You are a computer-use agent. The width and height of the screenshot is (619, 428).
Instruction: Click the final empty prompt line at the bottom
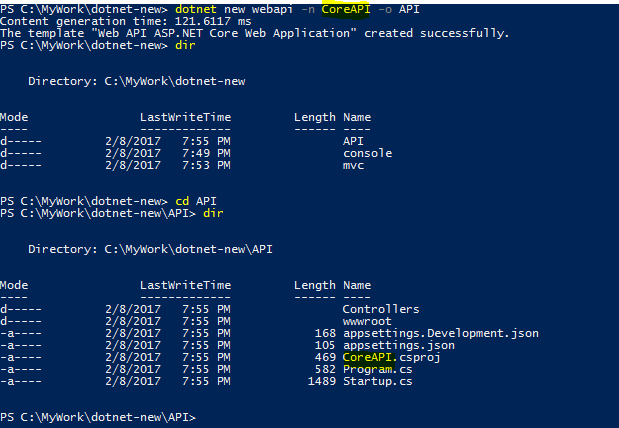pos(100,417)
